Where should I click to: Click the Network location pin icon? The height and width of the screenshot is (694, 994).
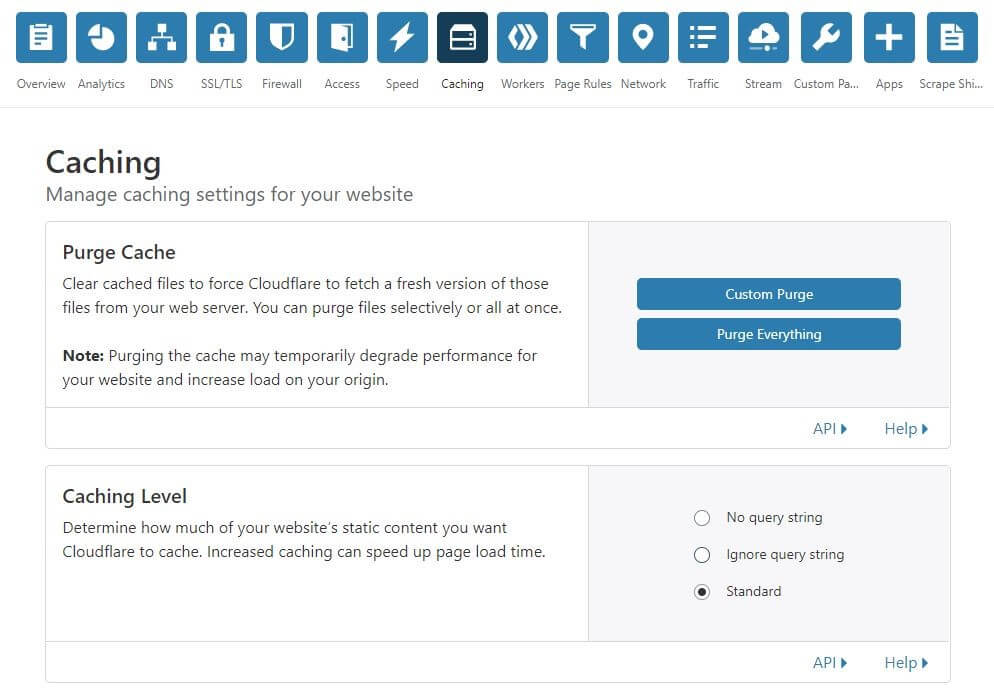pyautogui.click(x=643, y=38)
